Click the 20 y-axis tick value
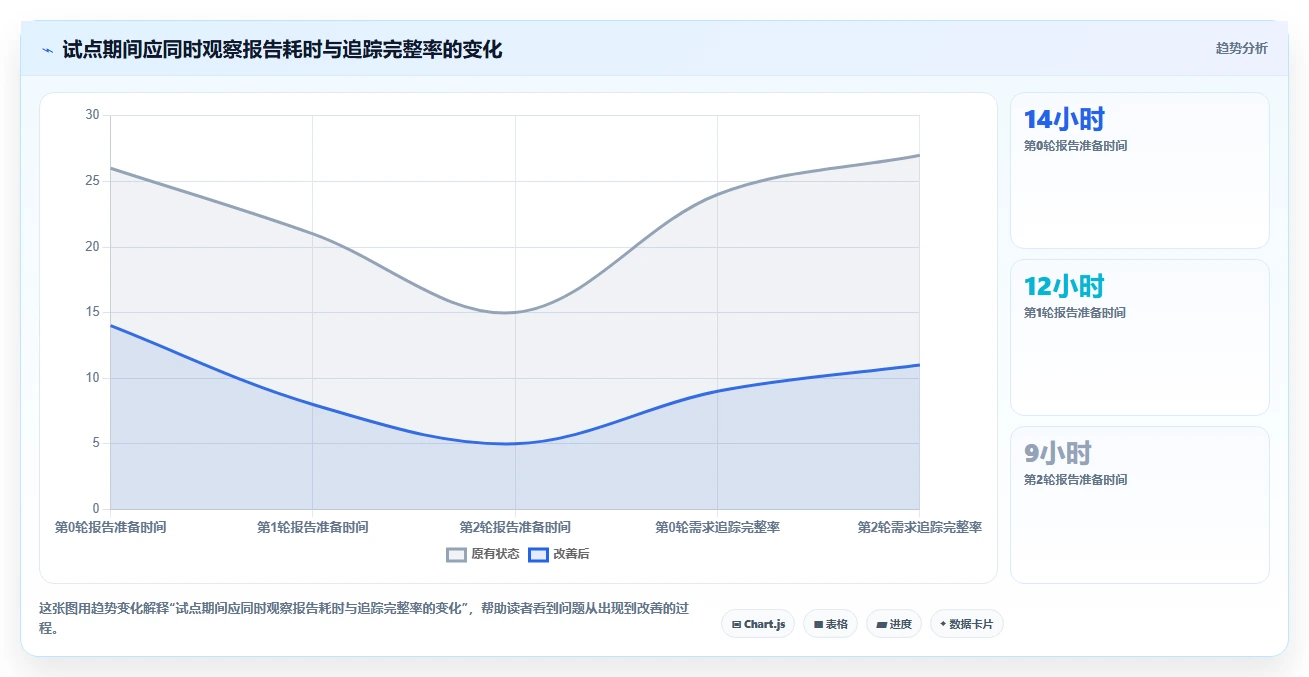 [92, 247]
